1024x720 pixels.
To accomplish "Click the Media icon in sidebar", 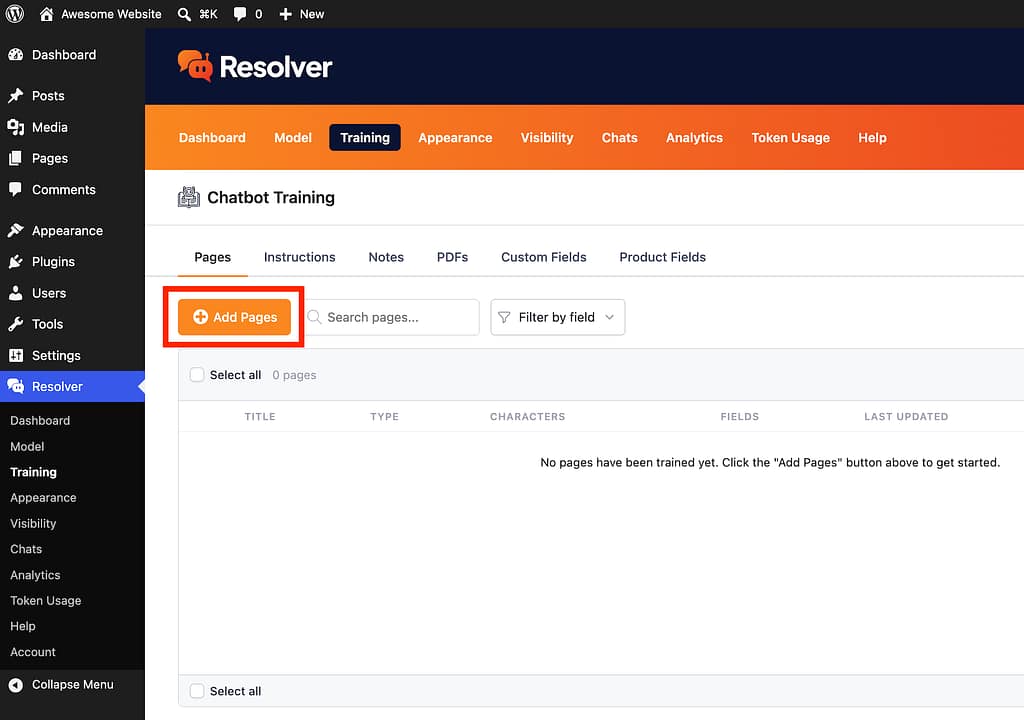I will (x=16, y=127).
